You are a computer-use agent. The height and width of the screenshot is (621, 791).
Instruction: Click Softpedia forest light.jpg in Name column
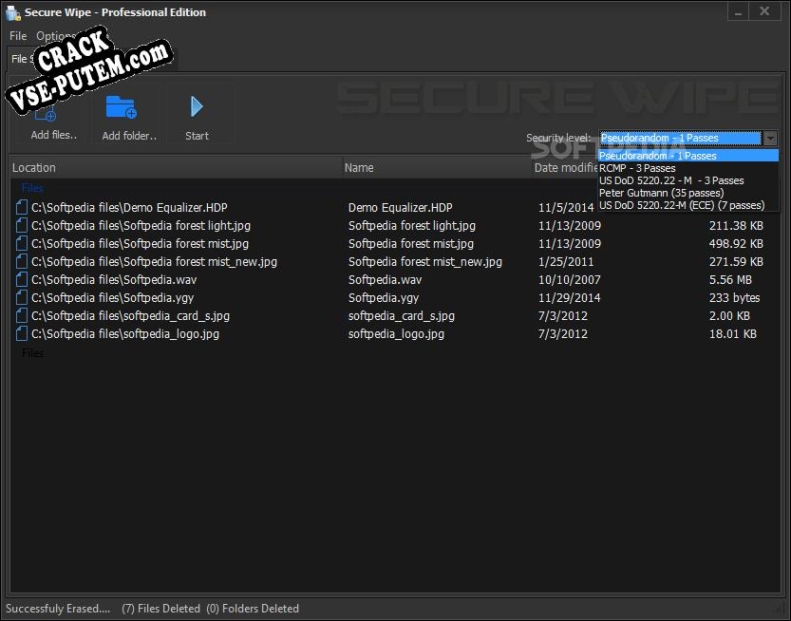[412, 225]
